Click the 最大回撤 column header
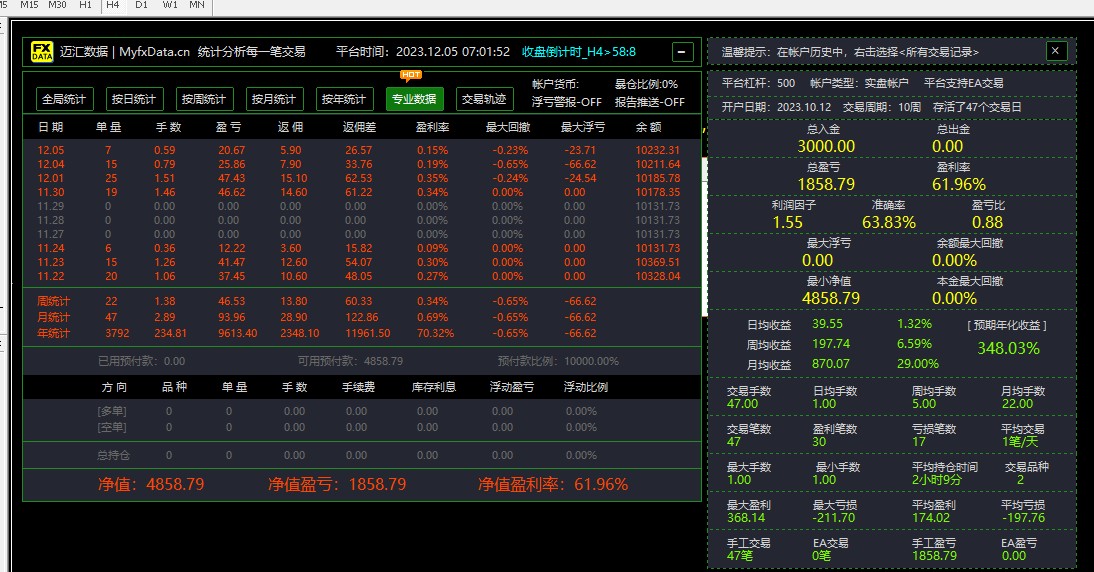This screenshot has width=1094, height=572. pyautogui.click(x=508, y=127)
